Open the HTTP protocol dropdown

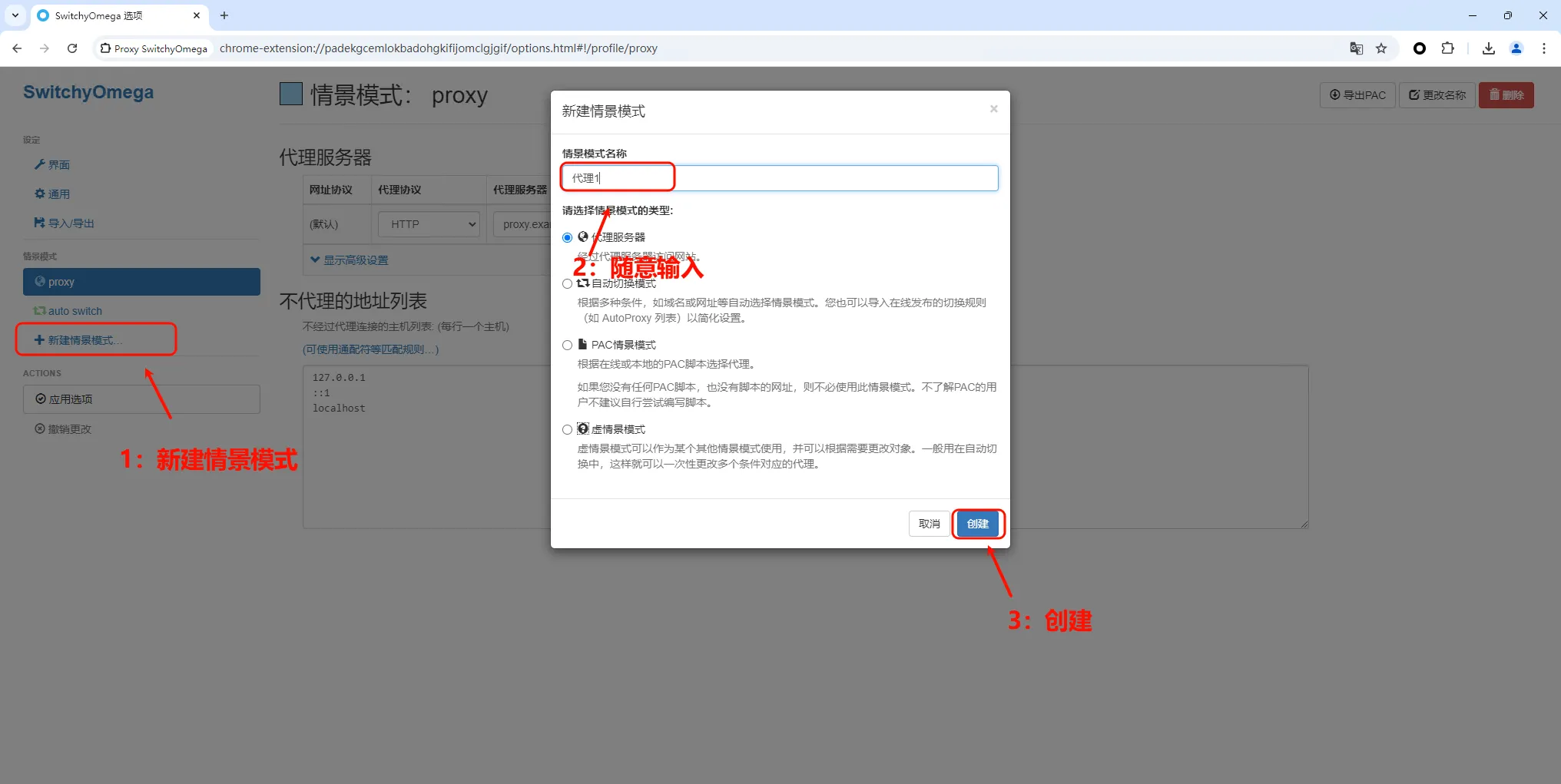tap(429, 224)
